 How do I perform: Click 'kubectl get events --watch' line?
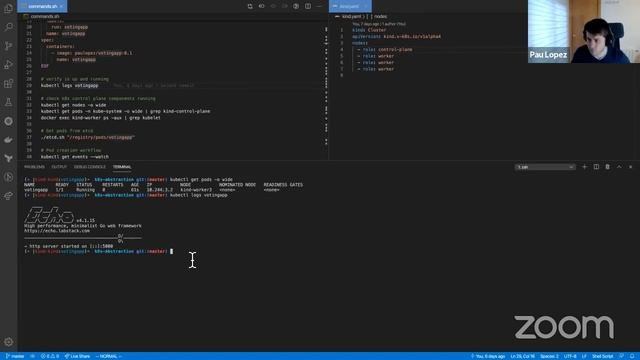pos(75,157)
